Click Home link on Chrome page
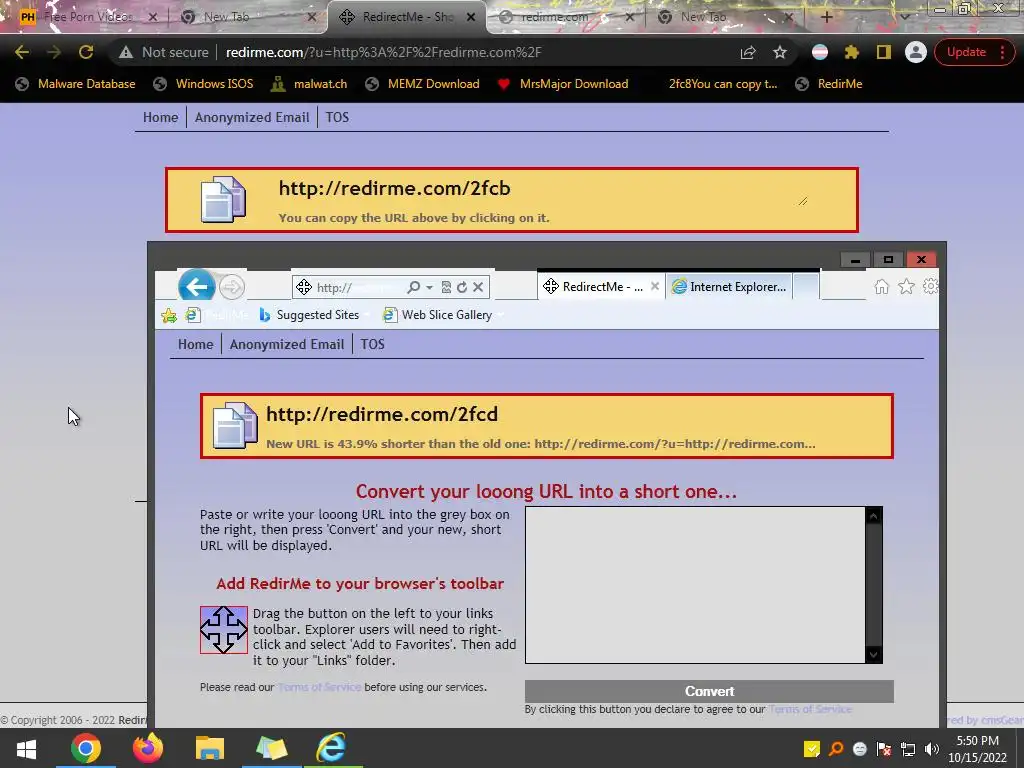This screenshot has height=768, width=1024. coord(161,118)
